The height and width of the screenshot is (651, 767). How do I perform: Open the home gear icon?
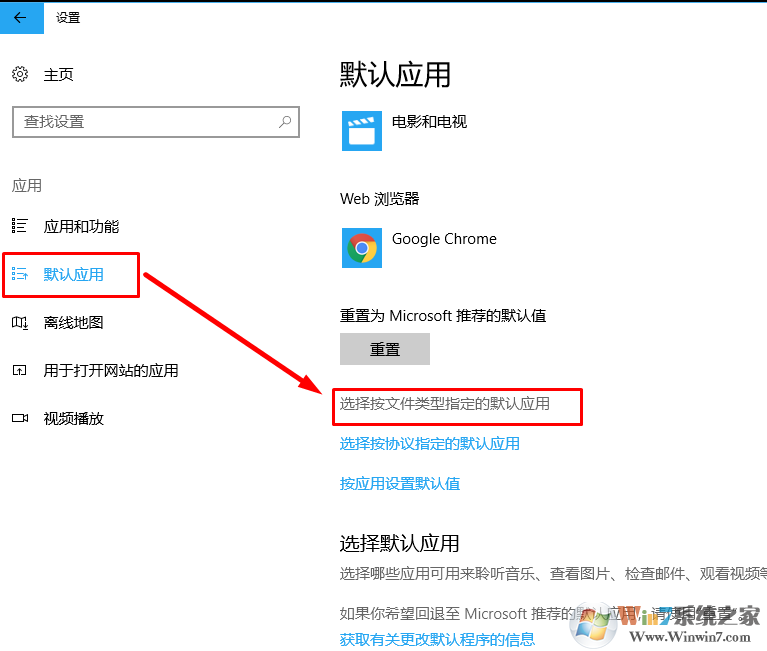click(20, 74)
